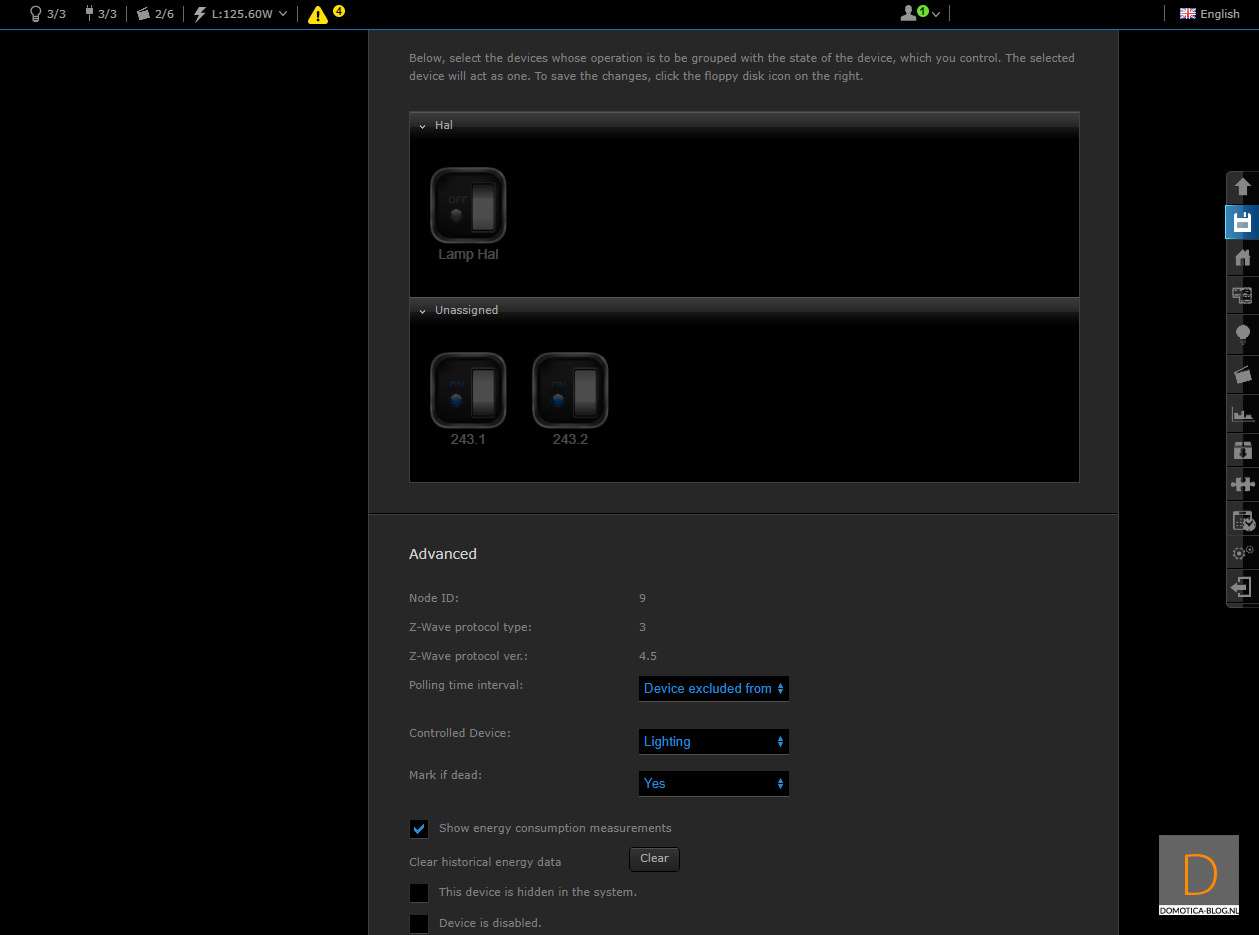This screenshot has height=935, width=1259.
Task: Uncheck Show energy consumption measurements
Action: (x=419, y=829)
